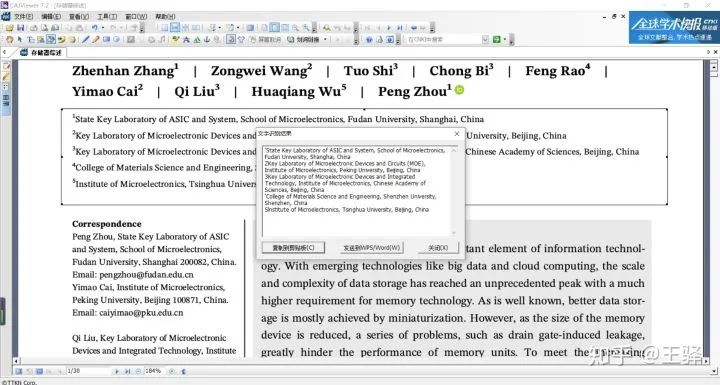Open the 编辑(E) menu
The width and height of the screenshot is (720, 385).
51,17
